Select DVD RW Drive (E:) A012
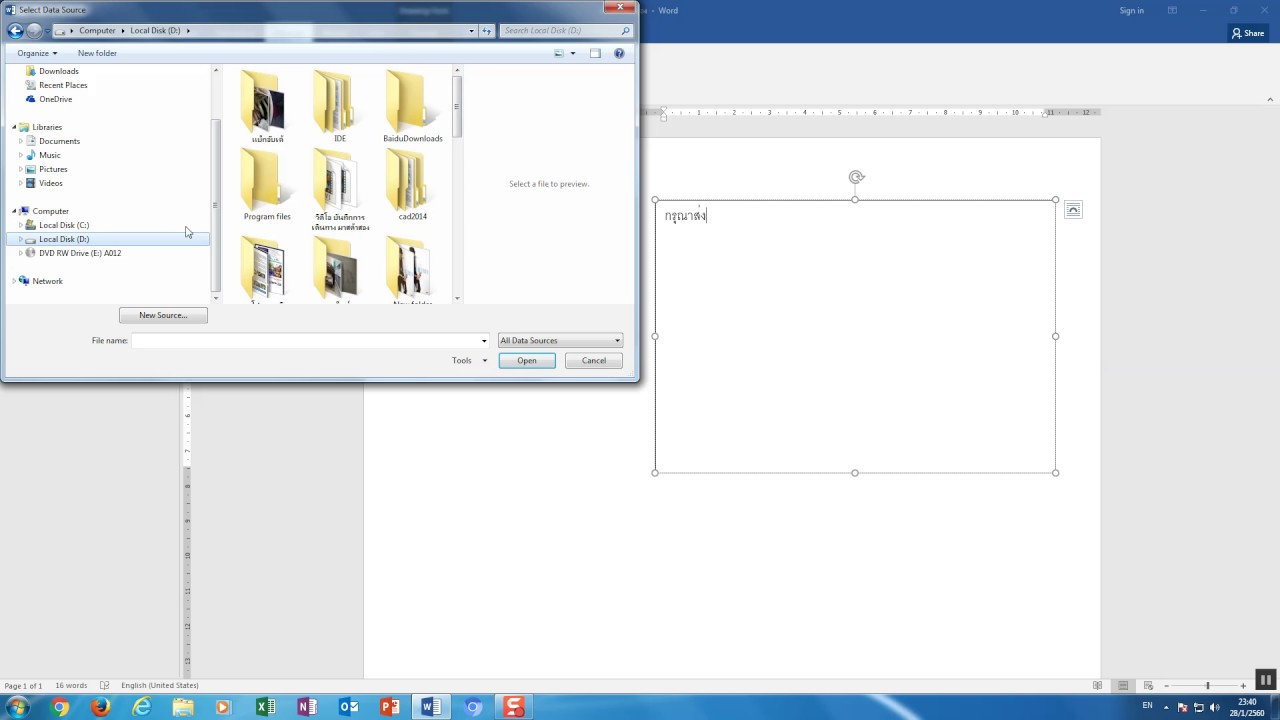The width and height of the screenshot is (1280, 720). pyautogui.click(x=80, y=253)
